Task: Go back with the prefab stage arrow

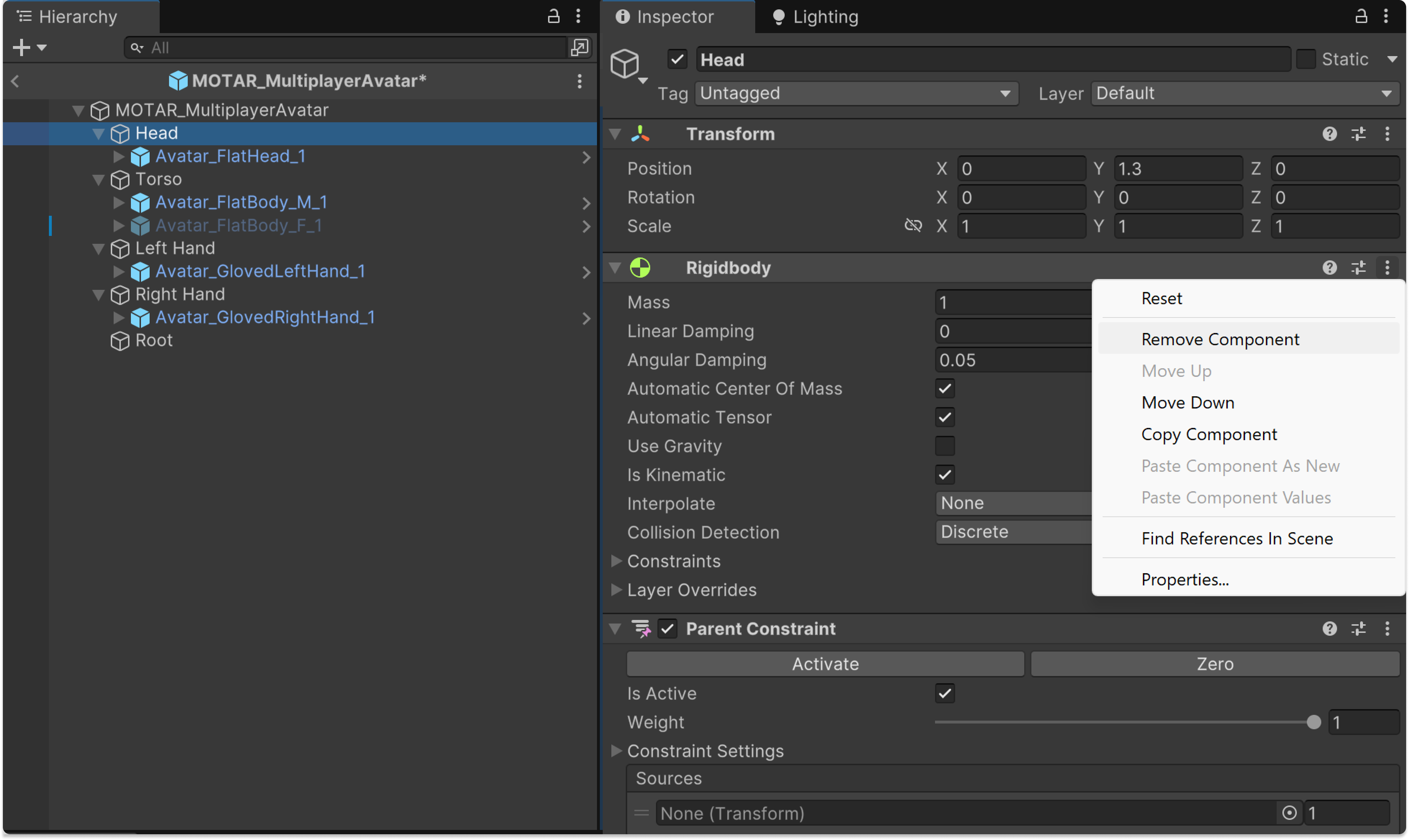Action: pyautogui.click(x=15, y=82)
